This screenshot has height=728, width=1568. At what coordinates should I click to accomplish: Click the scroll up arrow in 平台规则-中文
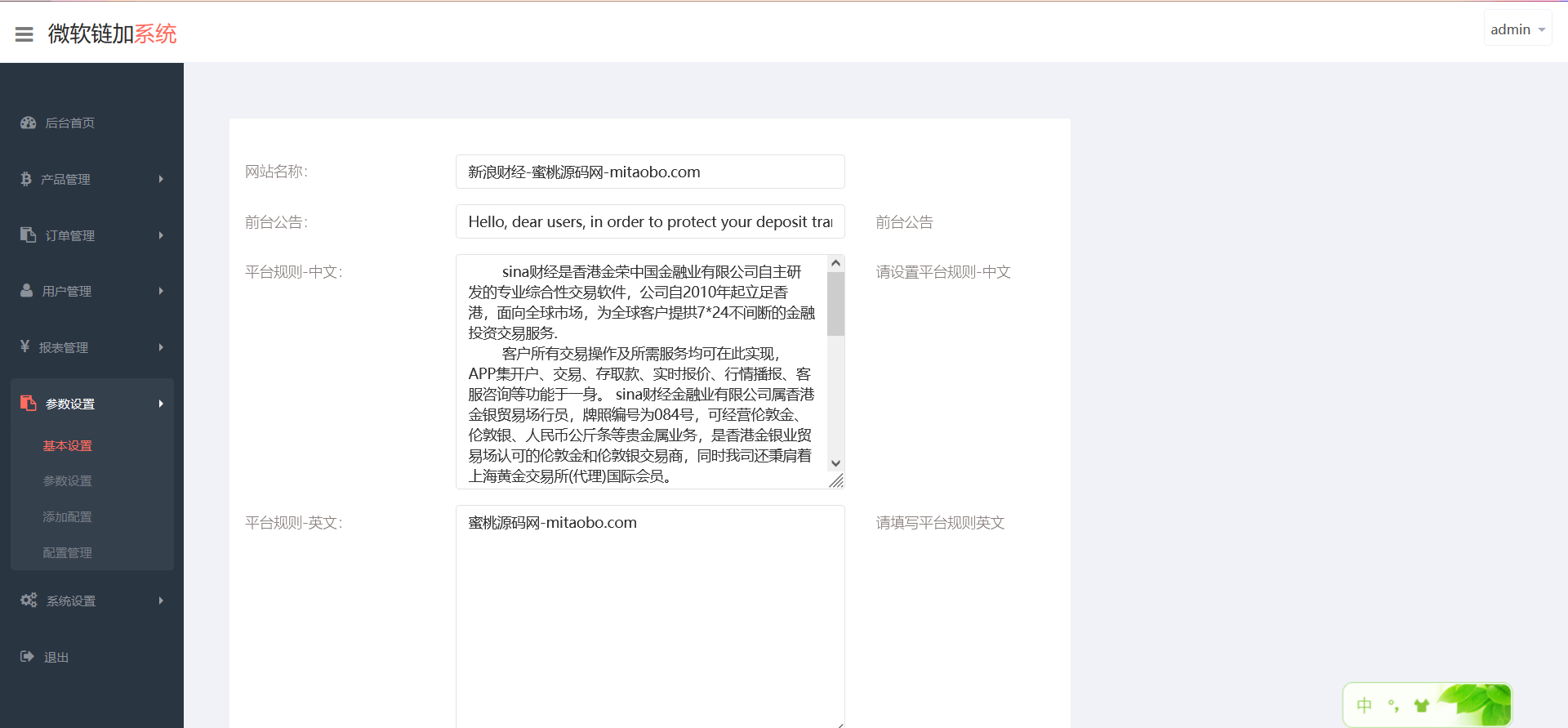click(835, 263)
